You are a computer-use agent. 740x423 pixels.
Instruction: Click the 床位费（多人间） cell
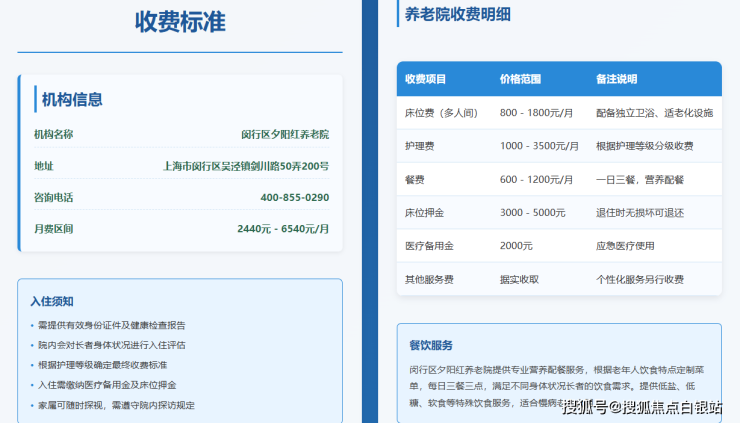[441, 113]
